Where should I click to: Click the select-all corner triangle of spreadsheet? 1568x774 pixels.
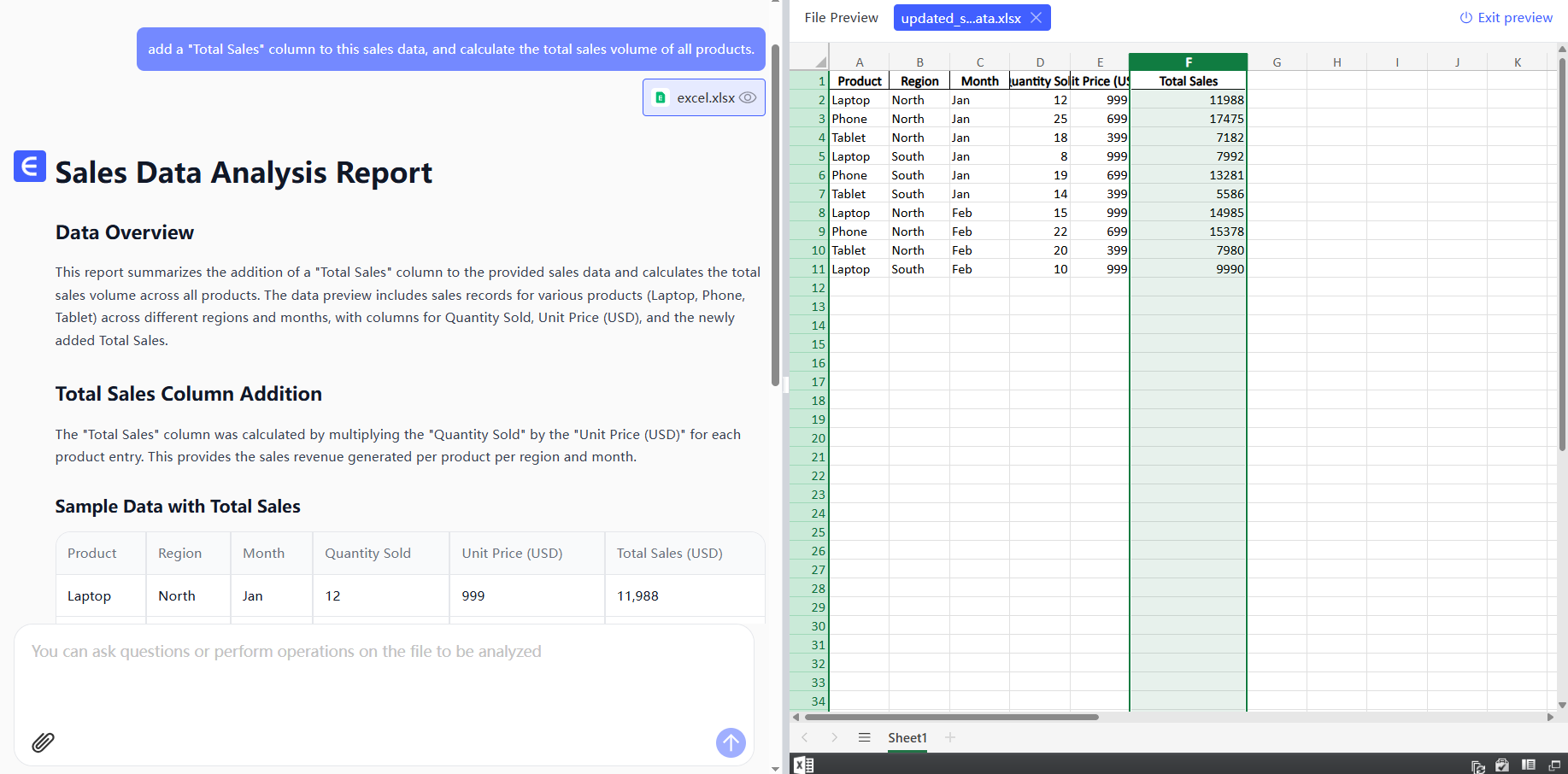pos(819,62)
